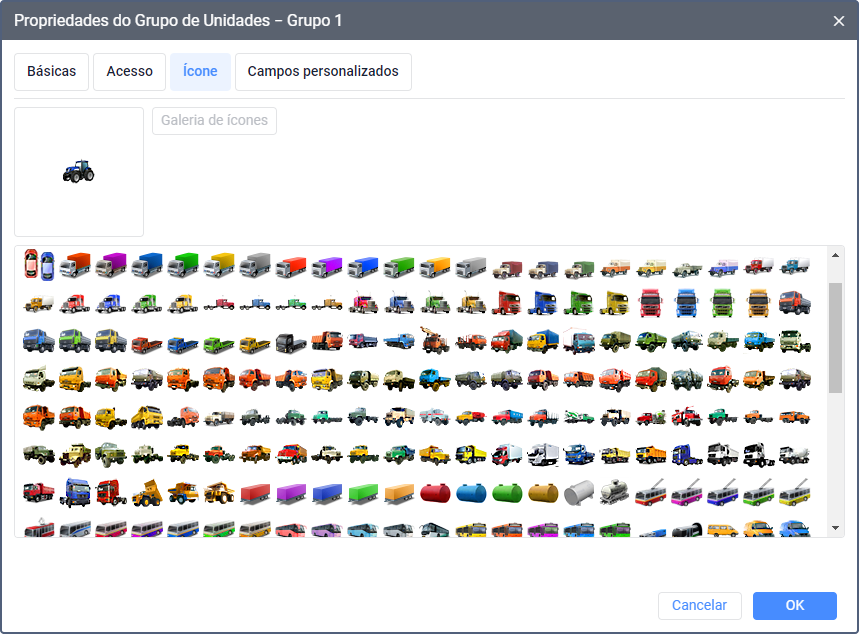The width and height of the screenshot is (860, 634).
Task: Select the silver cylindrical tank icon
Action: coord(579,493)
